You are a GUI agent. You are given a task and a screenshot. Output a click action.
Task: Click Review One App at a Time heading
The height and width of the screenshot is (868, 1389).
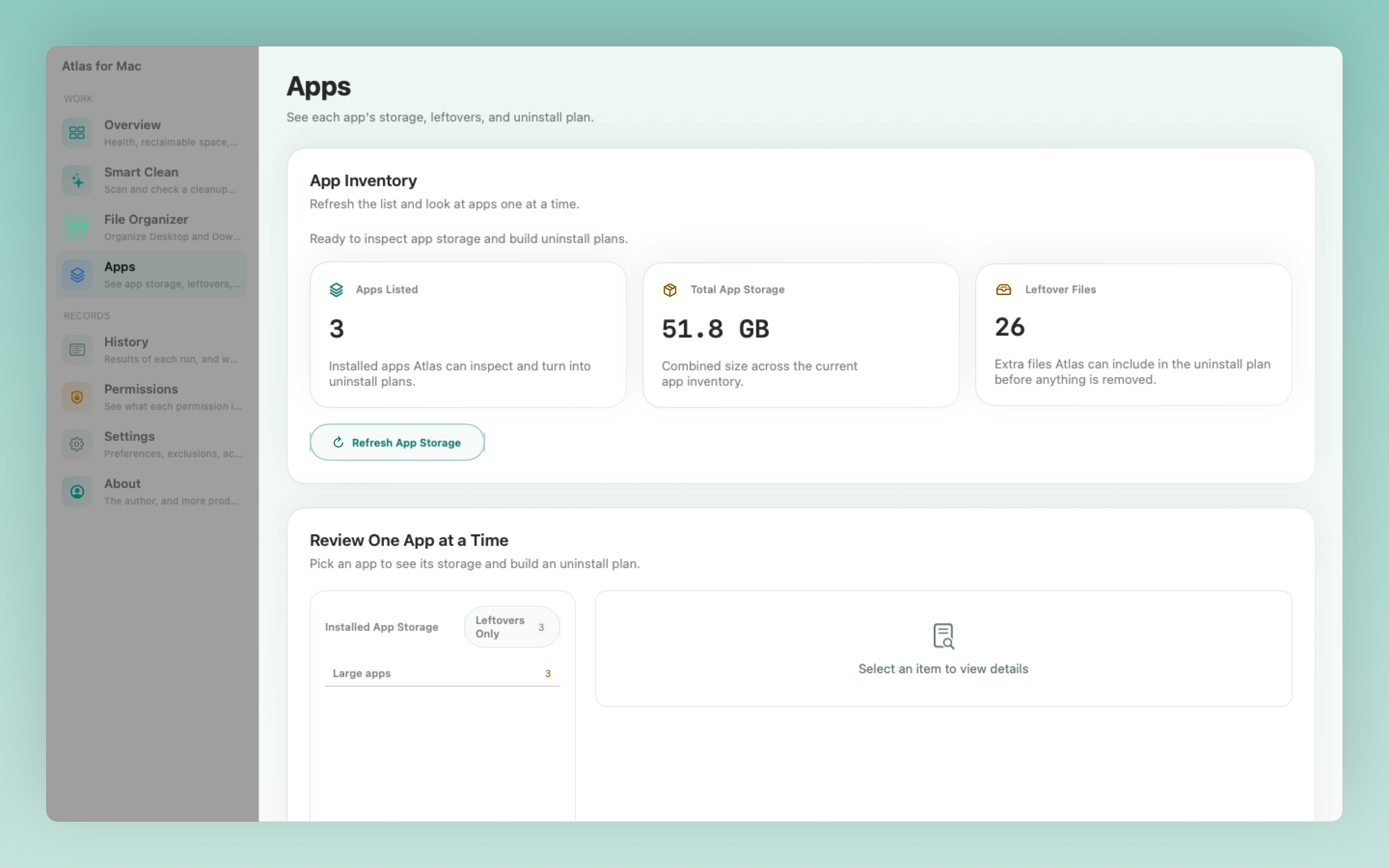[x=409, y=540]
